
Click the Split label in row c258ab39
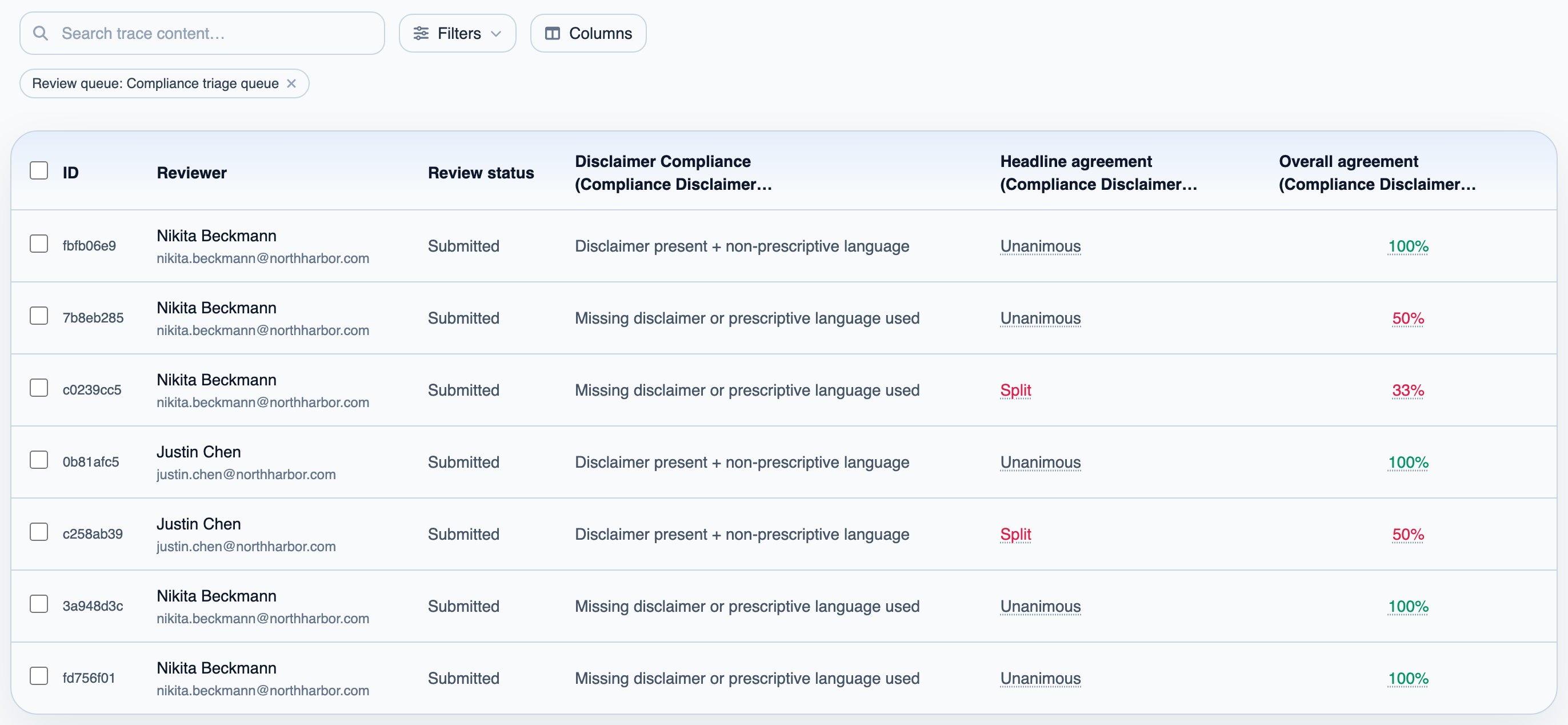(1015, 534)
